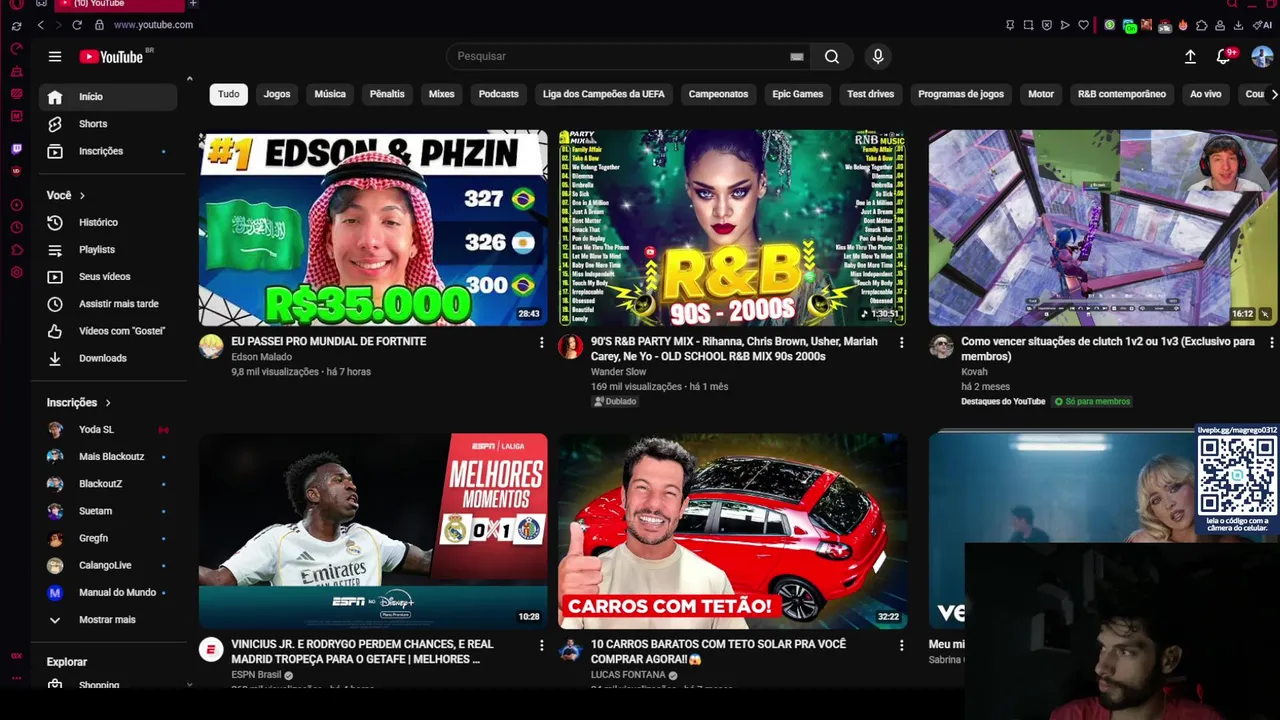1280x720 pixels.
Task: Open the browser extensions puzzle icon
Action: [1201, 25]
